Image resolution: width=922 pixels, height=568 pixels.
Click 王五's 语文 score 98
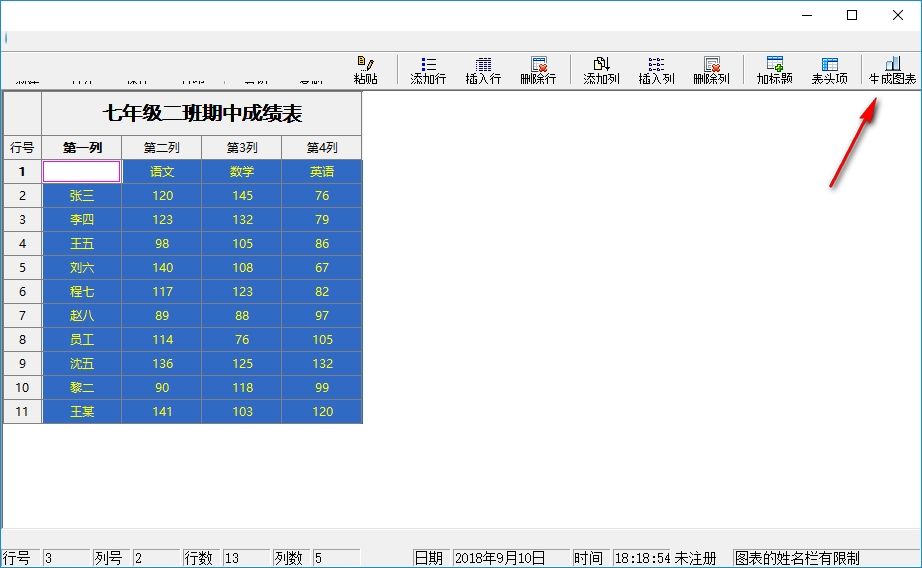pos(162,243)
